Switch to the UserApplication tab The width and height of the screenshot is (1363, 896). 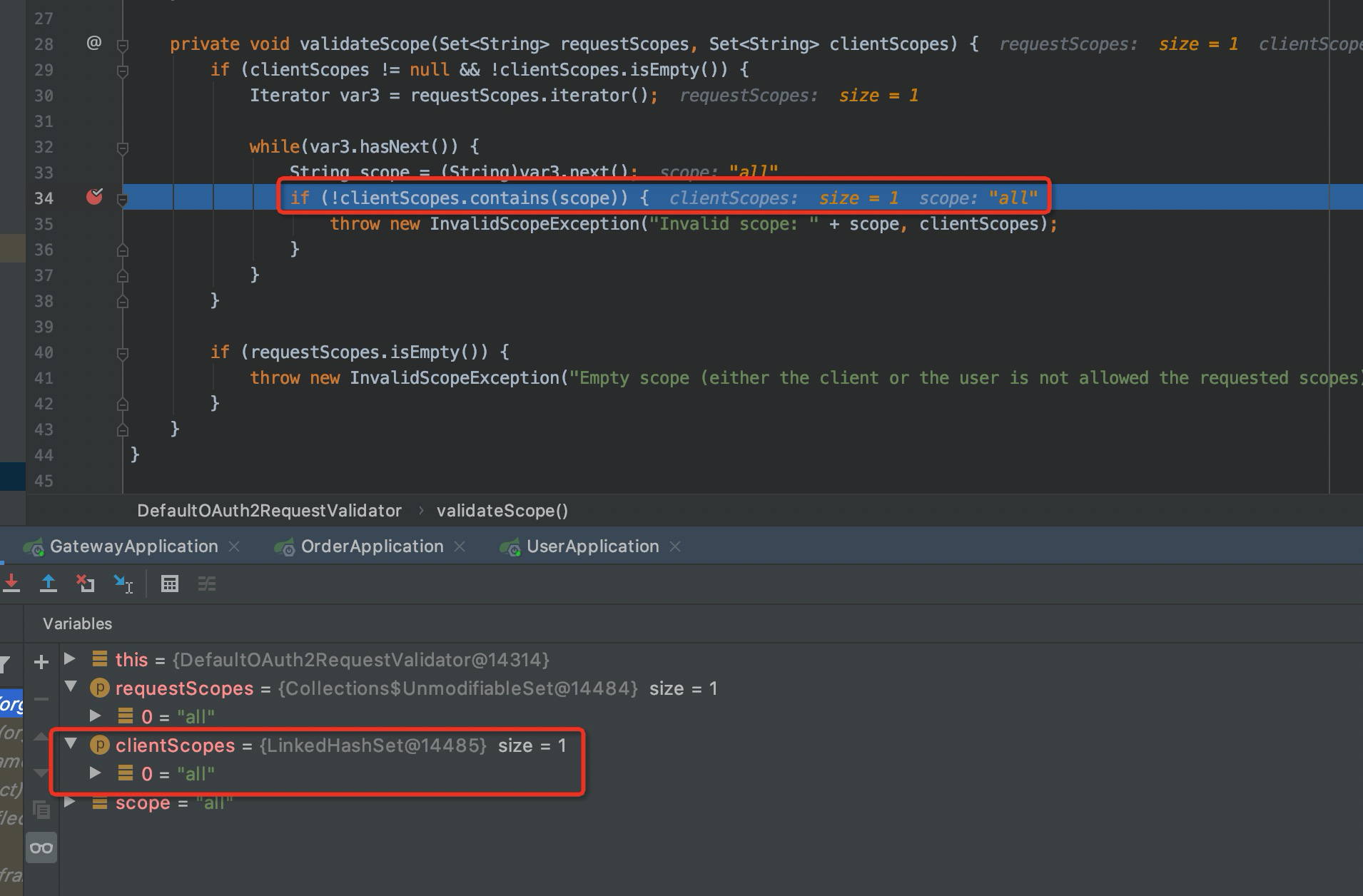(591, 546)
